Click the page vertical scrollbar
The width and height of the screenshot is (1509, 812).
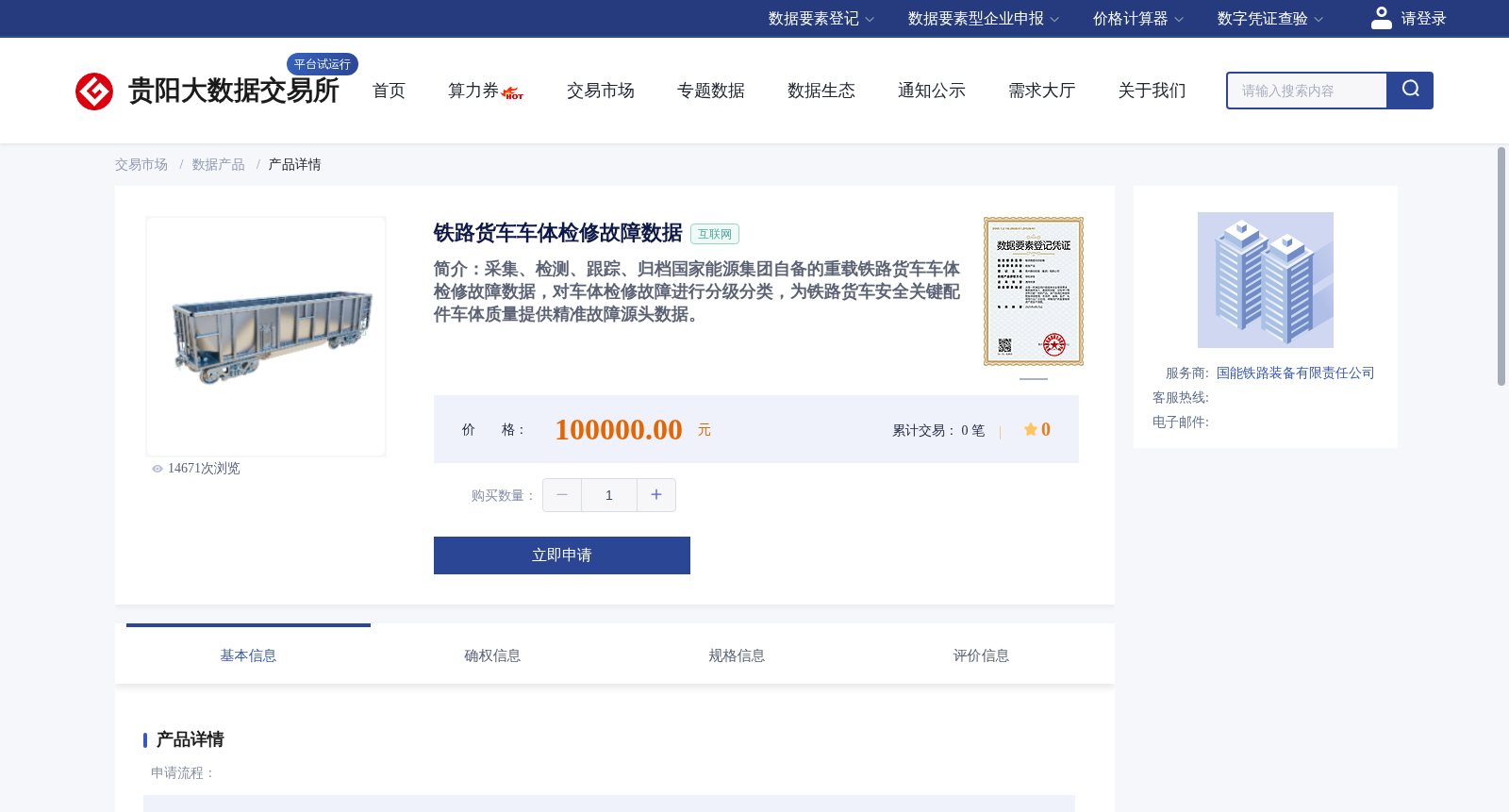(1501, 266)
